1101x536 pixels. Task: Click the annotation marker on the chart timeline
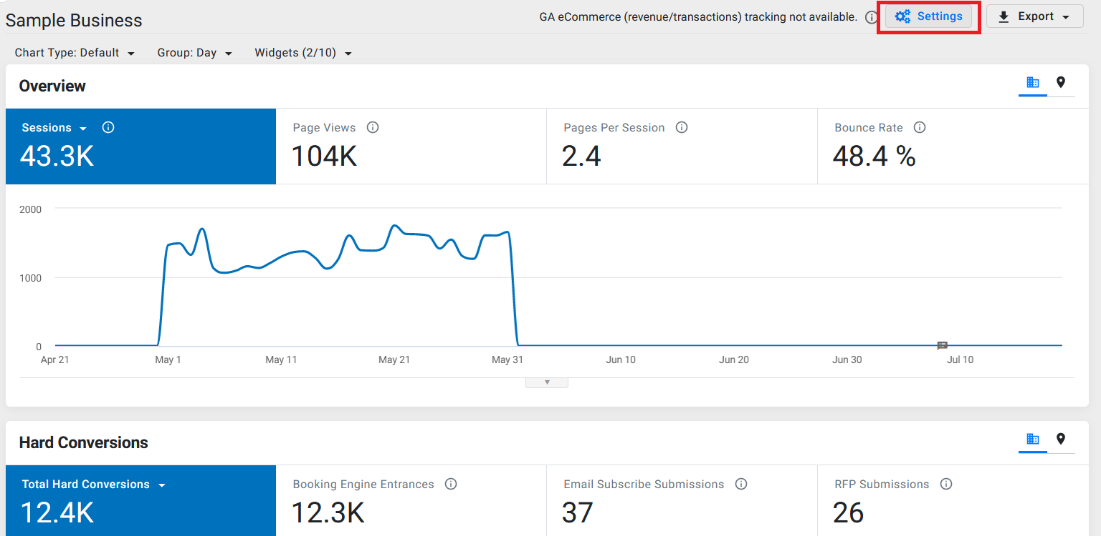(x=942, y=345)
